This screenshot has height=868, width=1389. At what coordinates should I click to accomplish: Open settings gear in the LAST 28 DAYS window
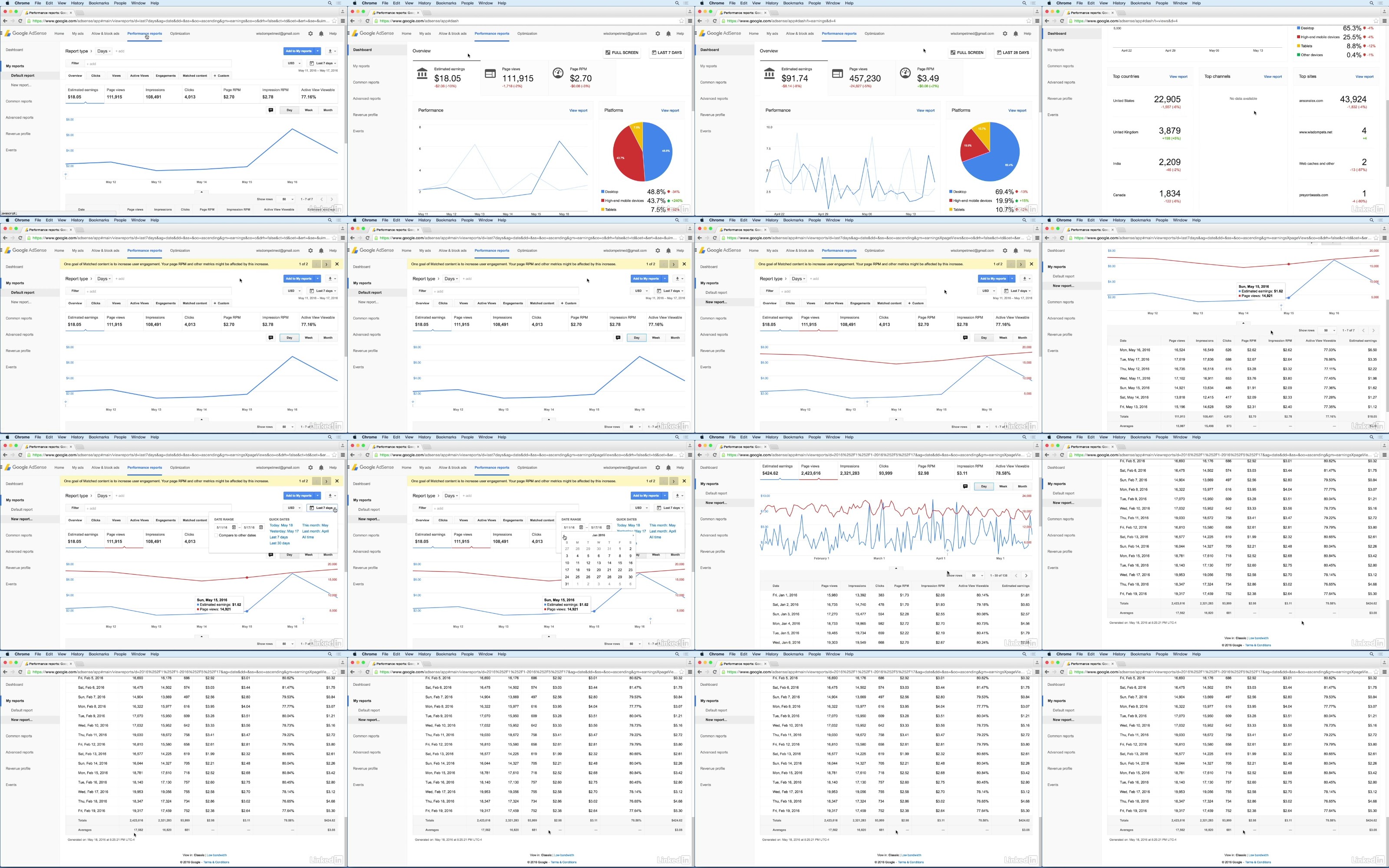point(1005,33)
